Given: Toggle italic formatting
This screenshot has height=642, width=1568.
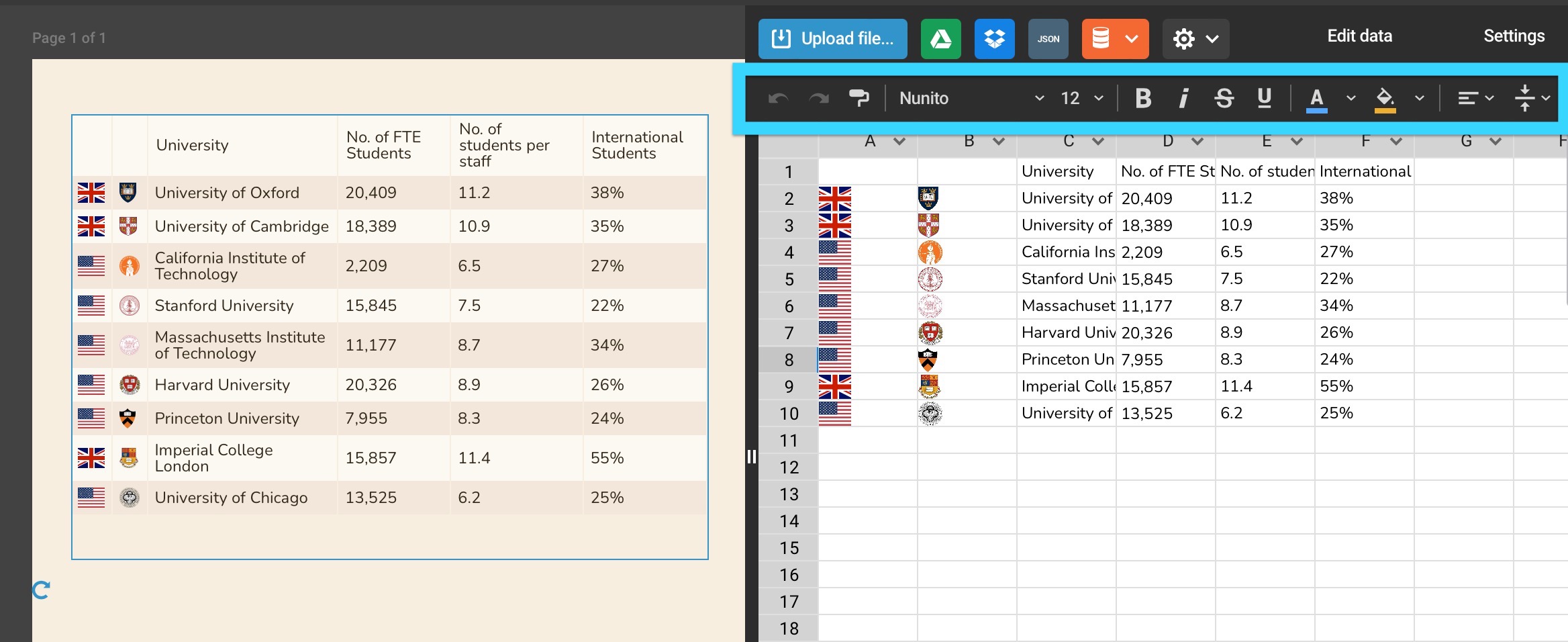Looking at the screenshot, I should tap(1183, 99).
